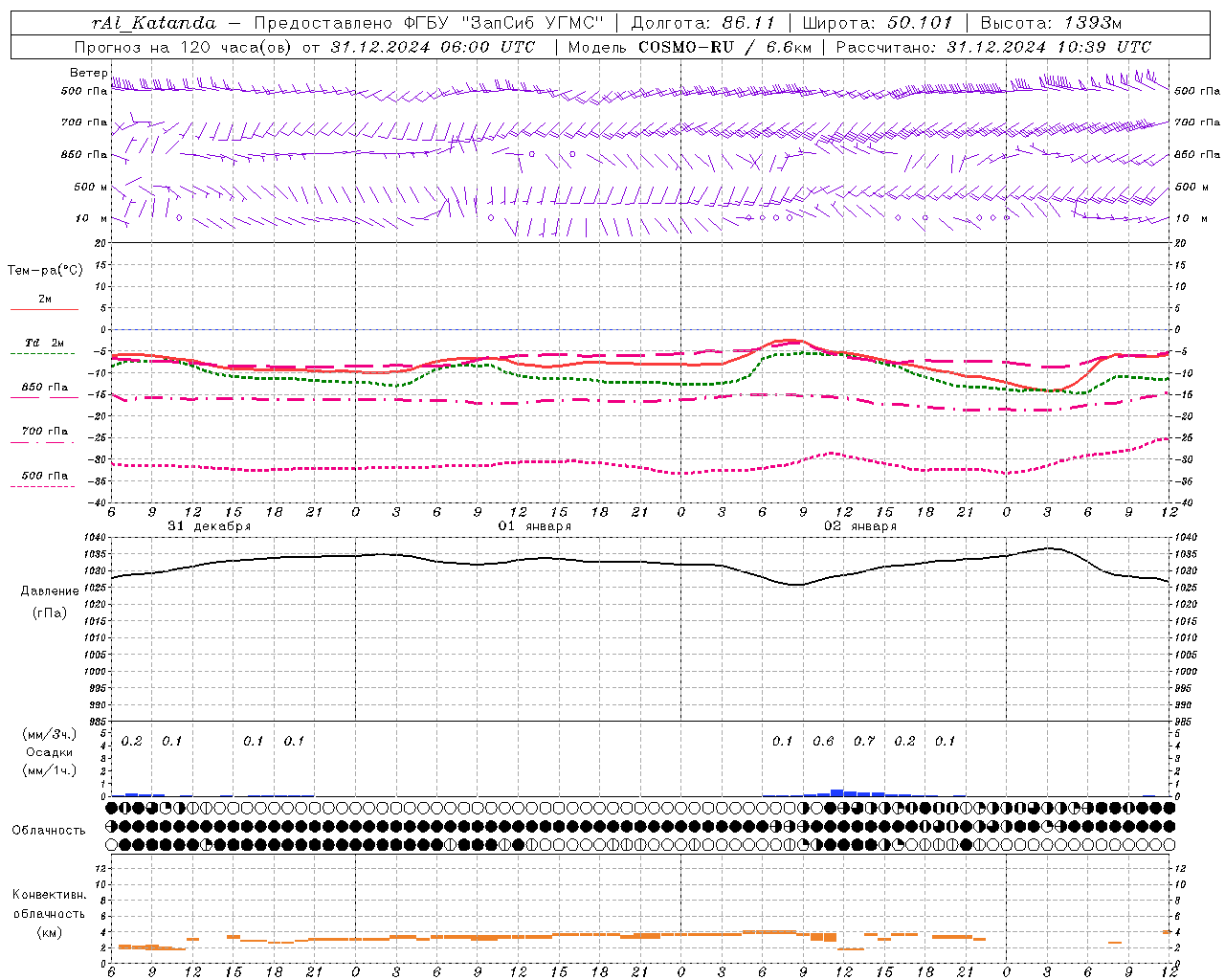Click the 31 декабря date label
Image resolution: width=1225 pixels, height=980 pixels.
(x=210, y=526)
